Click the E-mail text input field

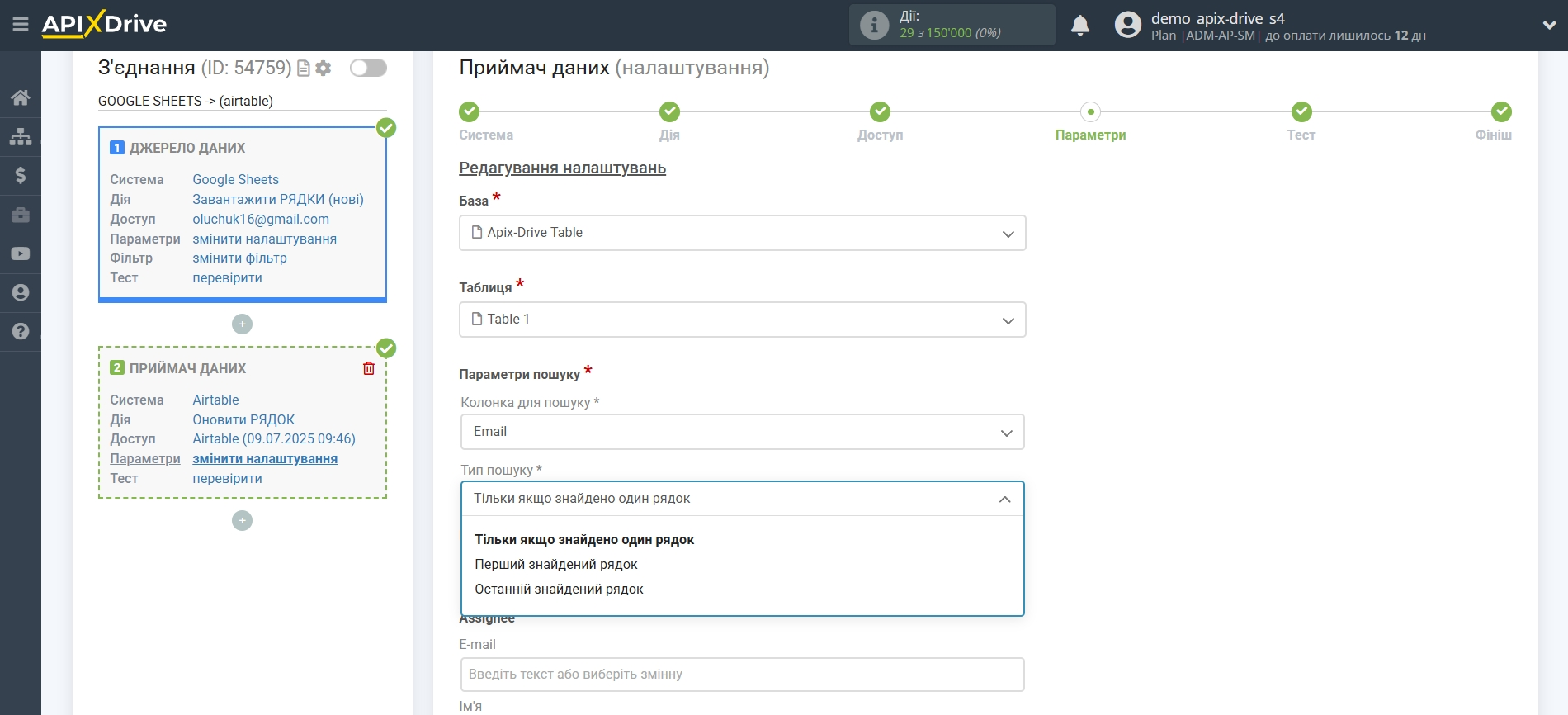coord(743,675)
